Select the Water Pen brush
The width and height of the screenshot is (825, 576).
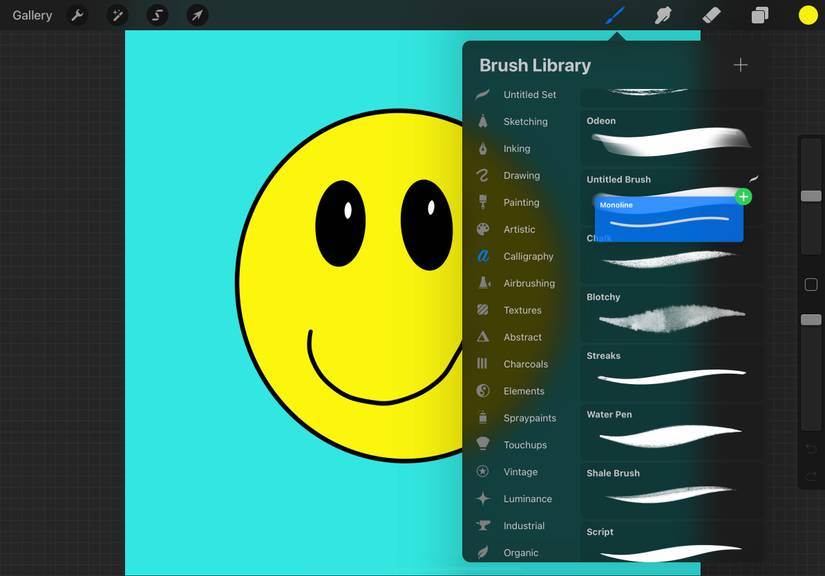click(x=671, y=431)
